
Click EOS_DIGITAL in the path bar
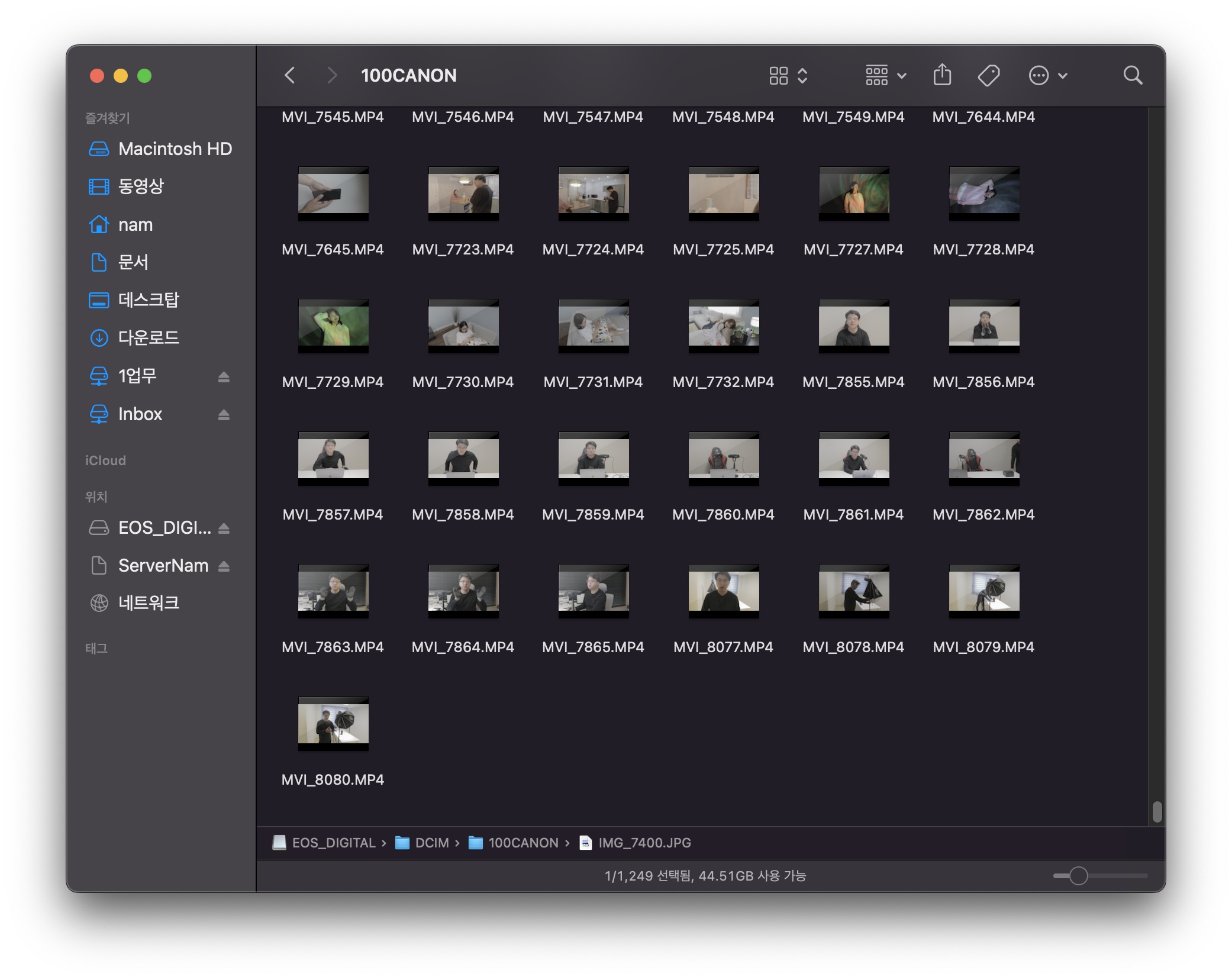[324, 843]
